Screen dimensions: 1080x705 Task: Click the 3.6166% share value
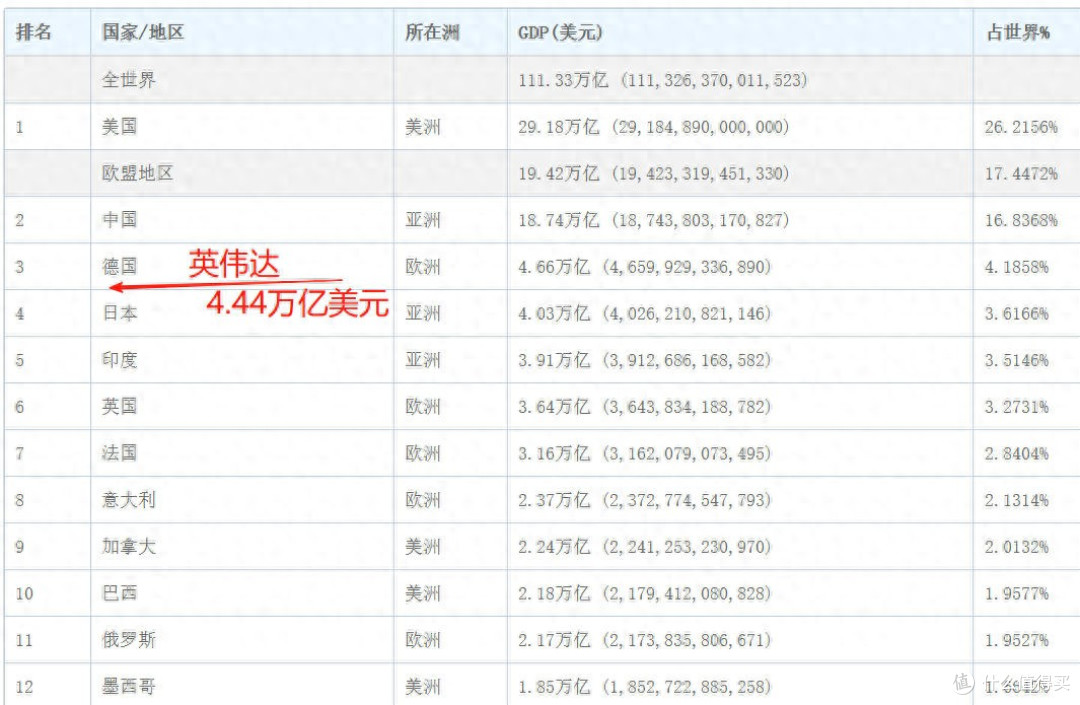tap(1017, 314)
